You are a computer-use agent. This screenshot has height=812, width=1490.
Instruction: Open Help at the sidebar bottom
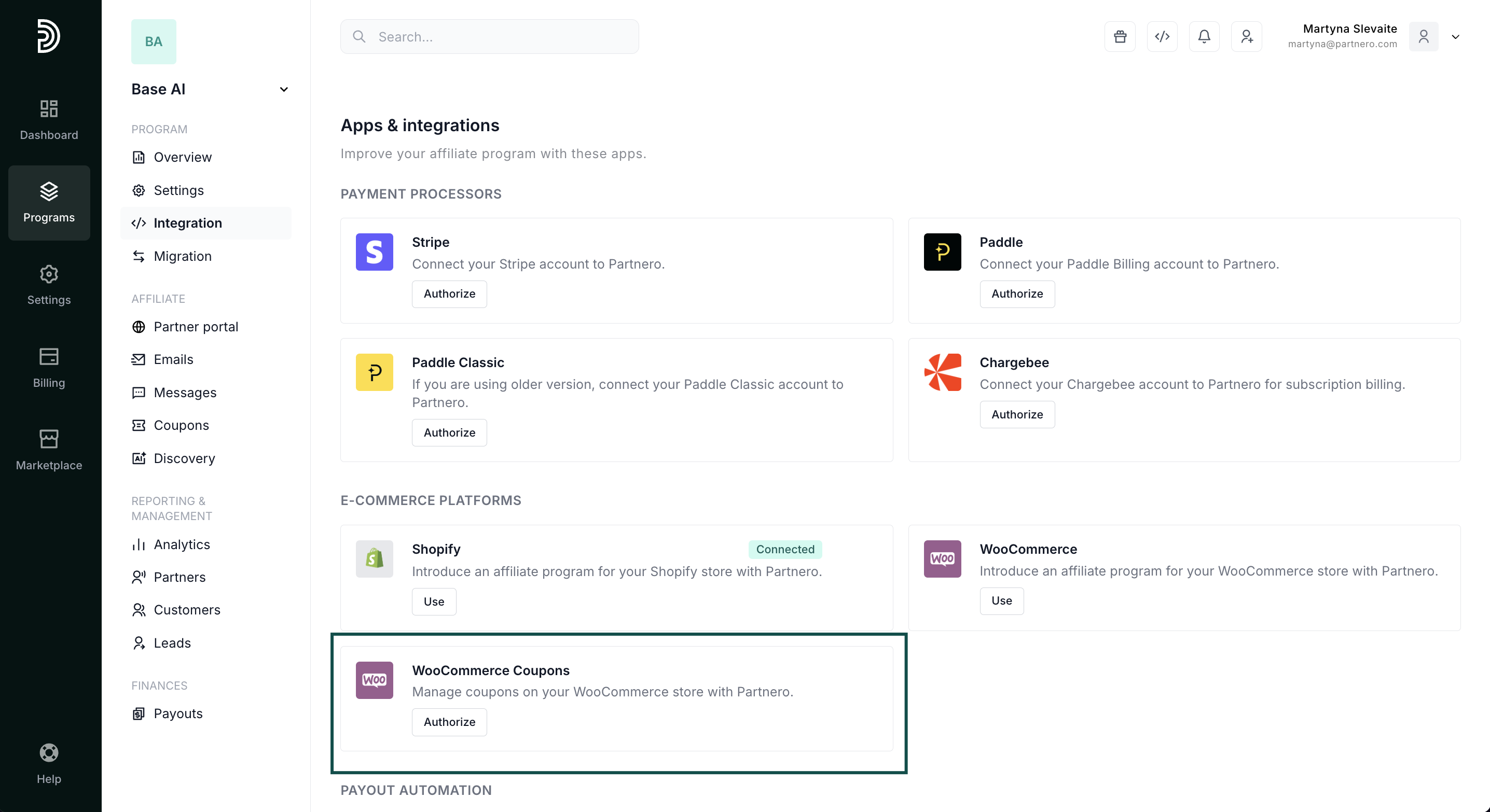pos(49,763)
